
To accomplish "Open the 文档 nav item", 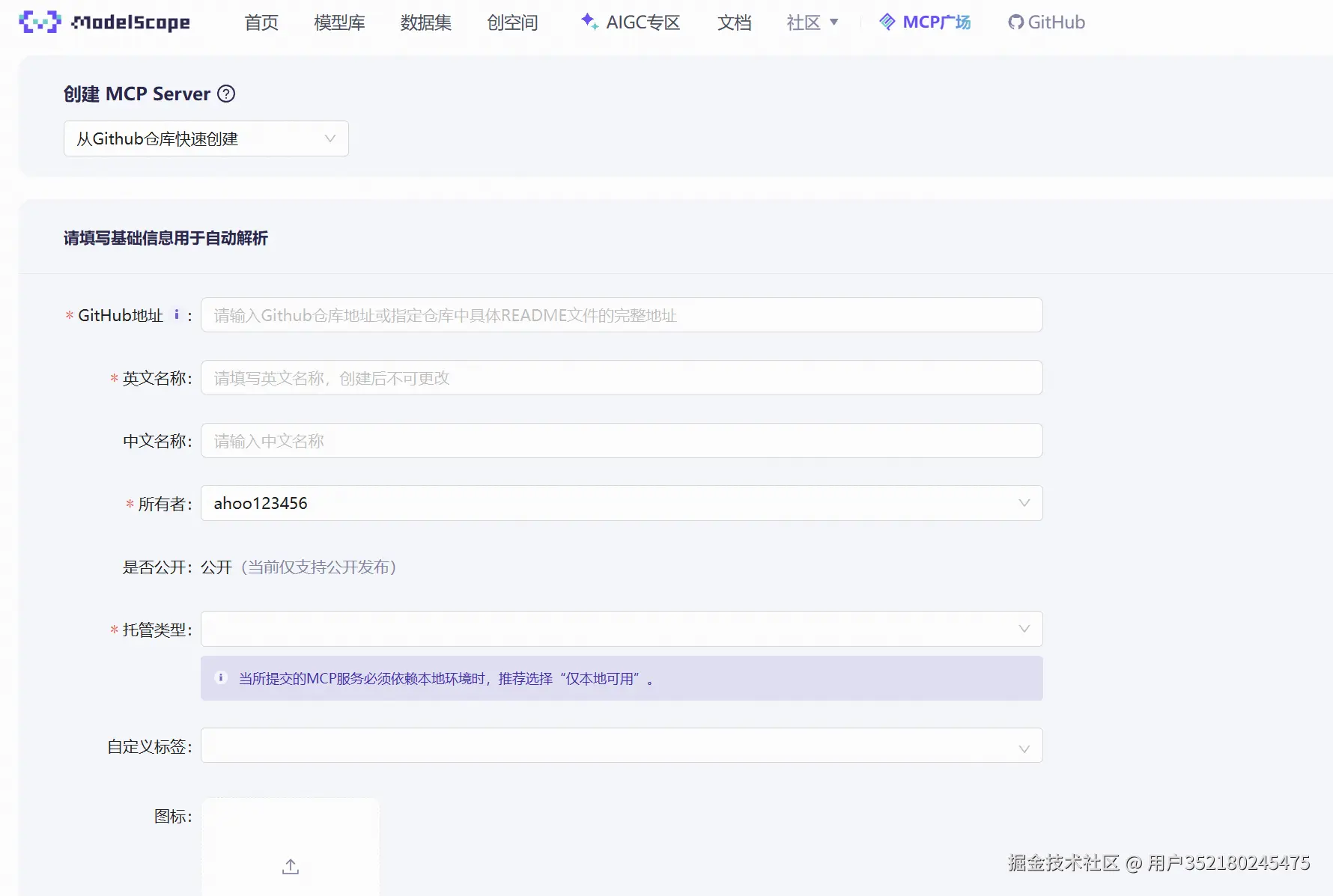I will pyautogui.click(x=734, y=22).
